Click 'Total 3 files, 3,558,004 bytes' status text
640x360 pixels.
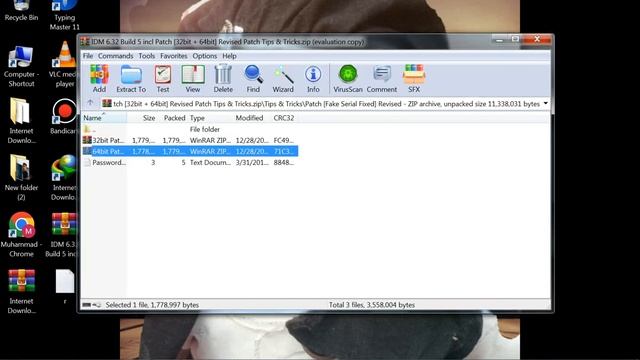[372, 305]
